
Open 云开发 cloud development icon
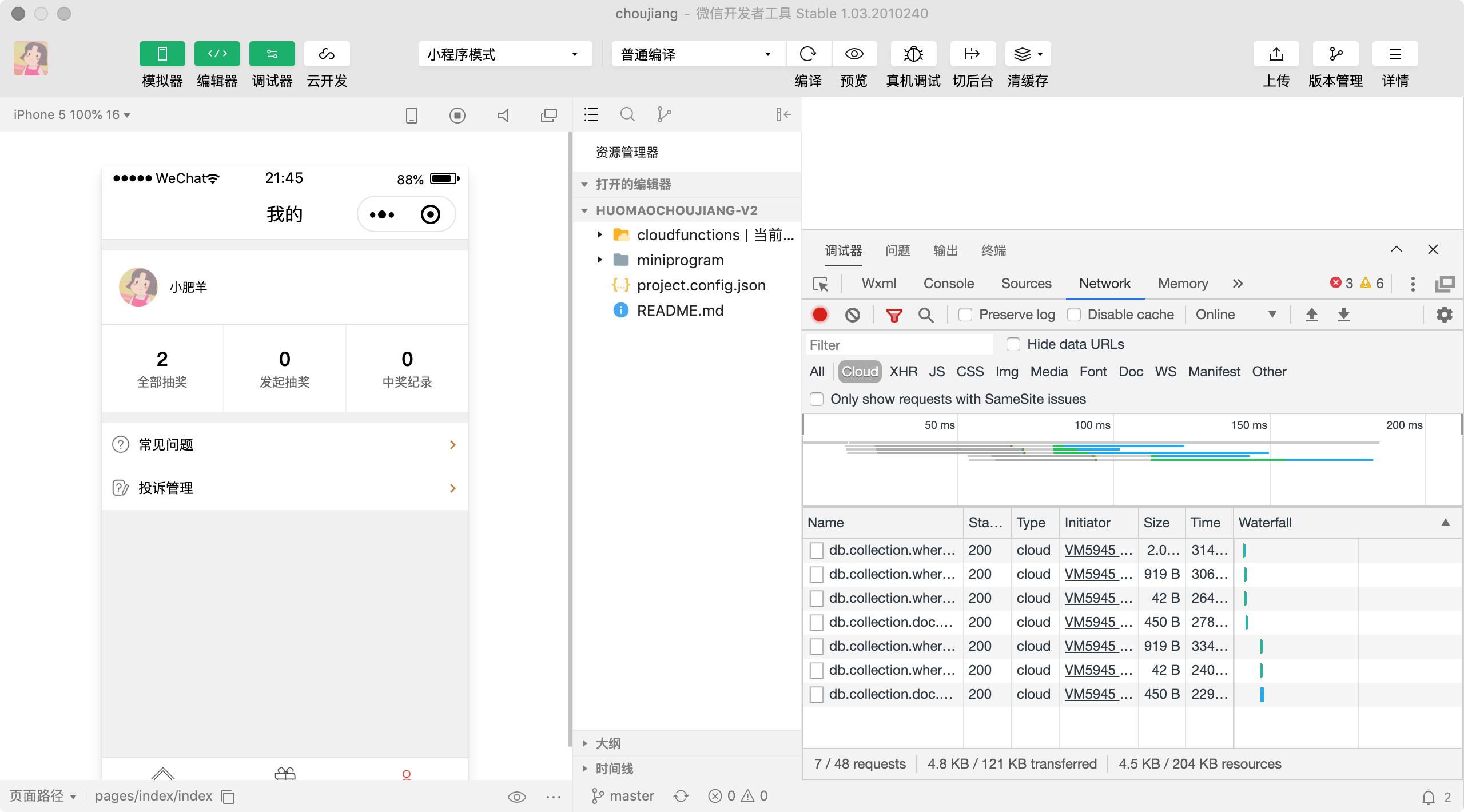pos(327,54)
